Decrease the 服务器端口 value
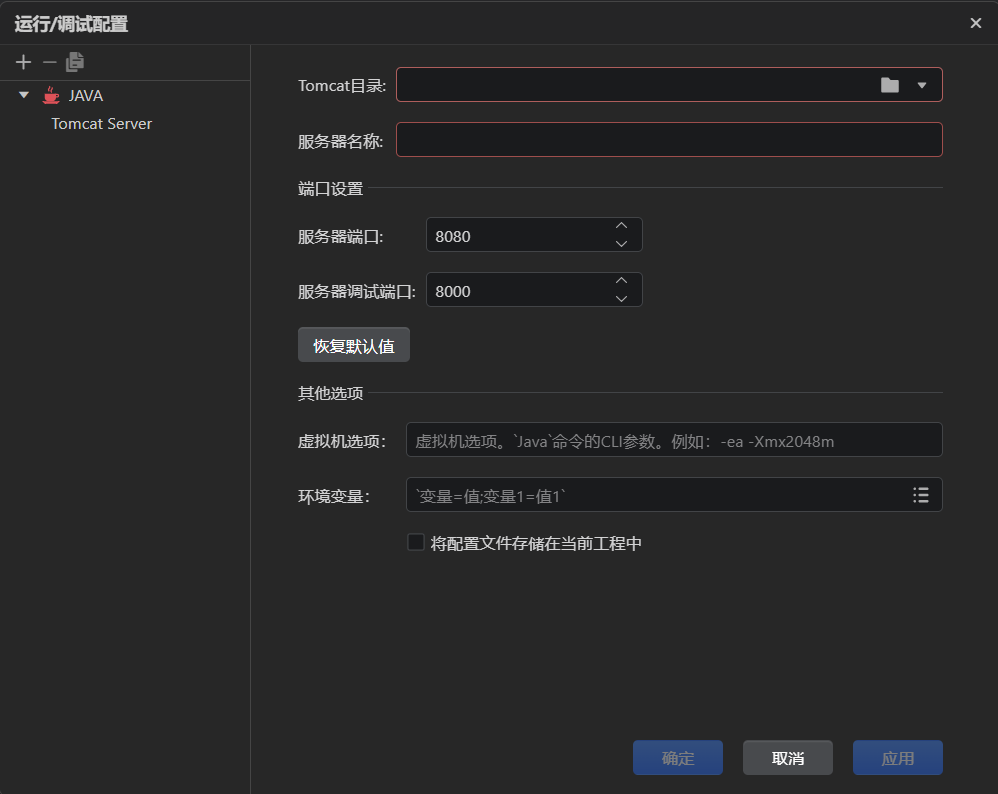 click(622, 244)
